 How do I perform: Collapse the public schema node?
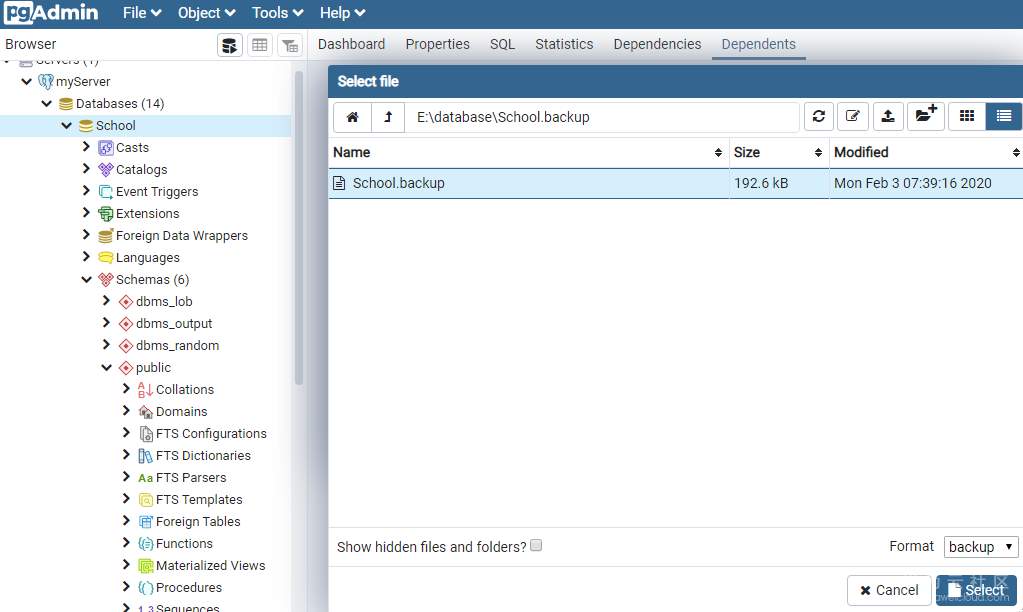pos(107,367)
